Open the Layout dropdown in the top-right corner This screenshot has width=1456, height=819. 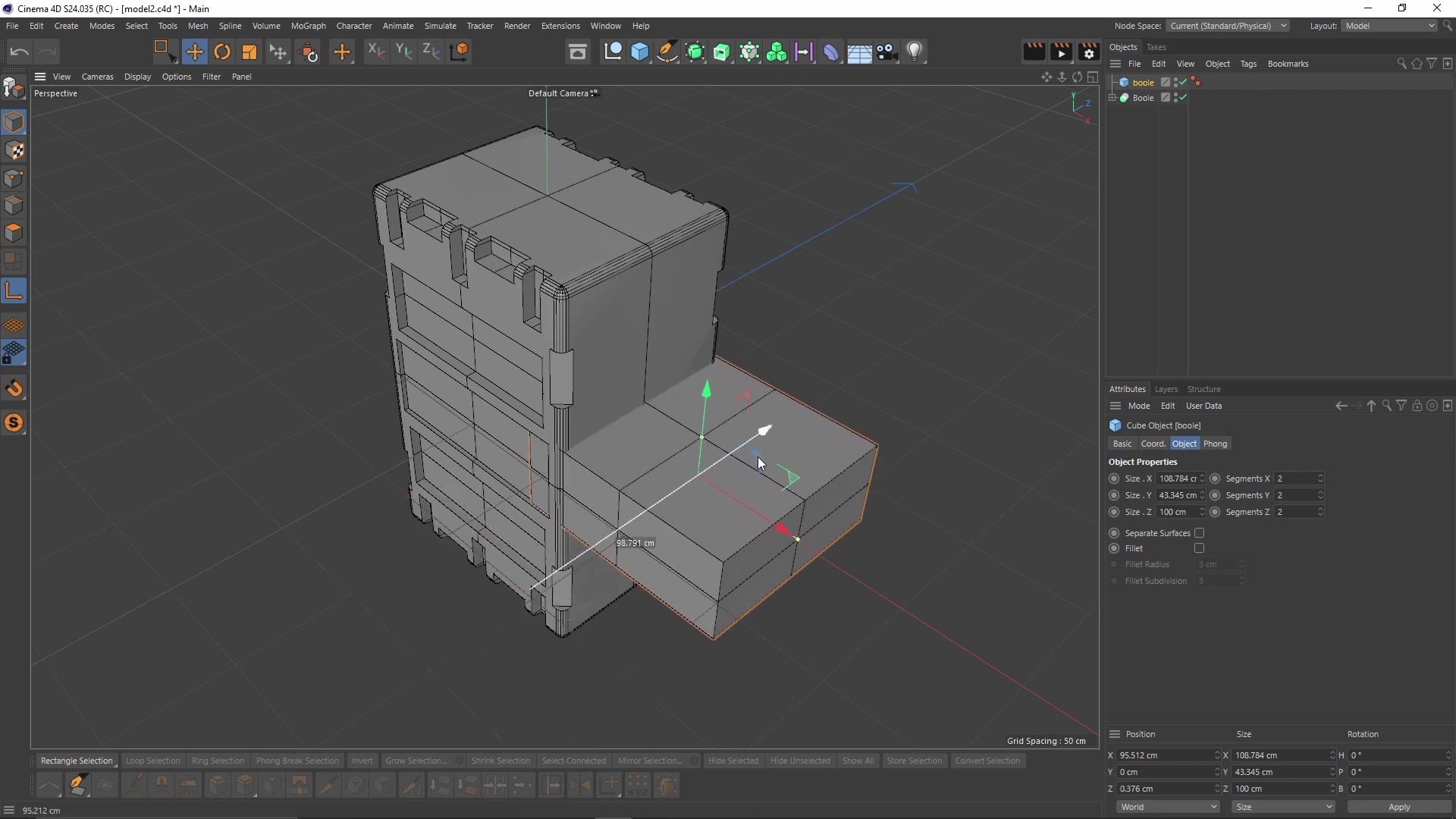pyautogui.click(x=1389, y=25)
